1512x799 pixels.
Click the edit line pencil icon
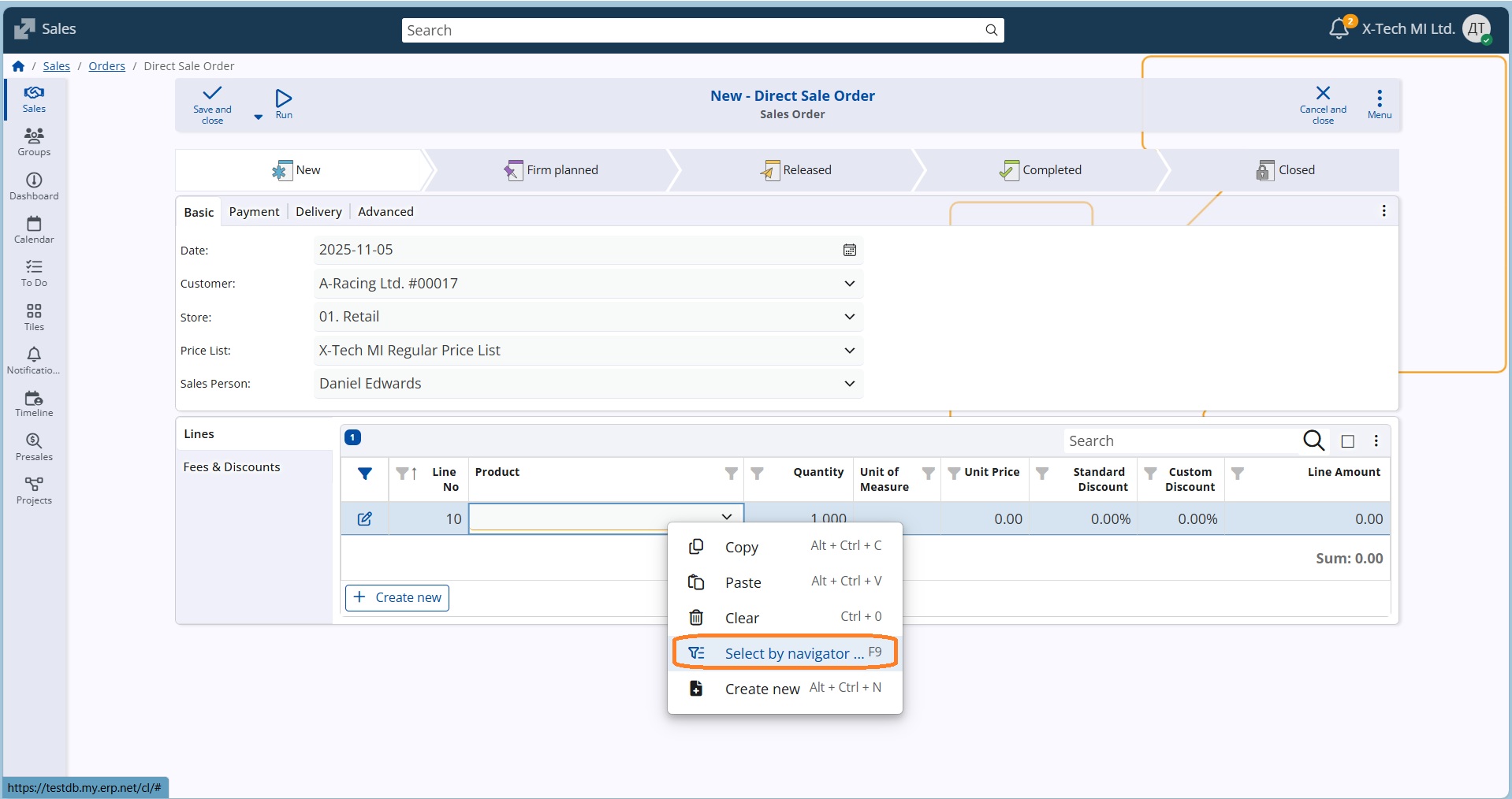364,519
